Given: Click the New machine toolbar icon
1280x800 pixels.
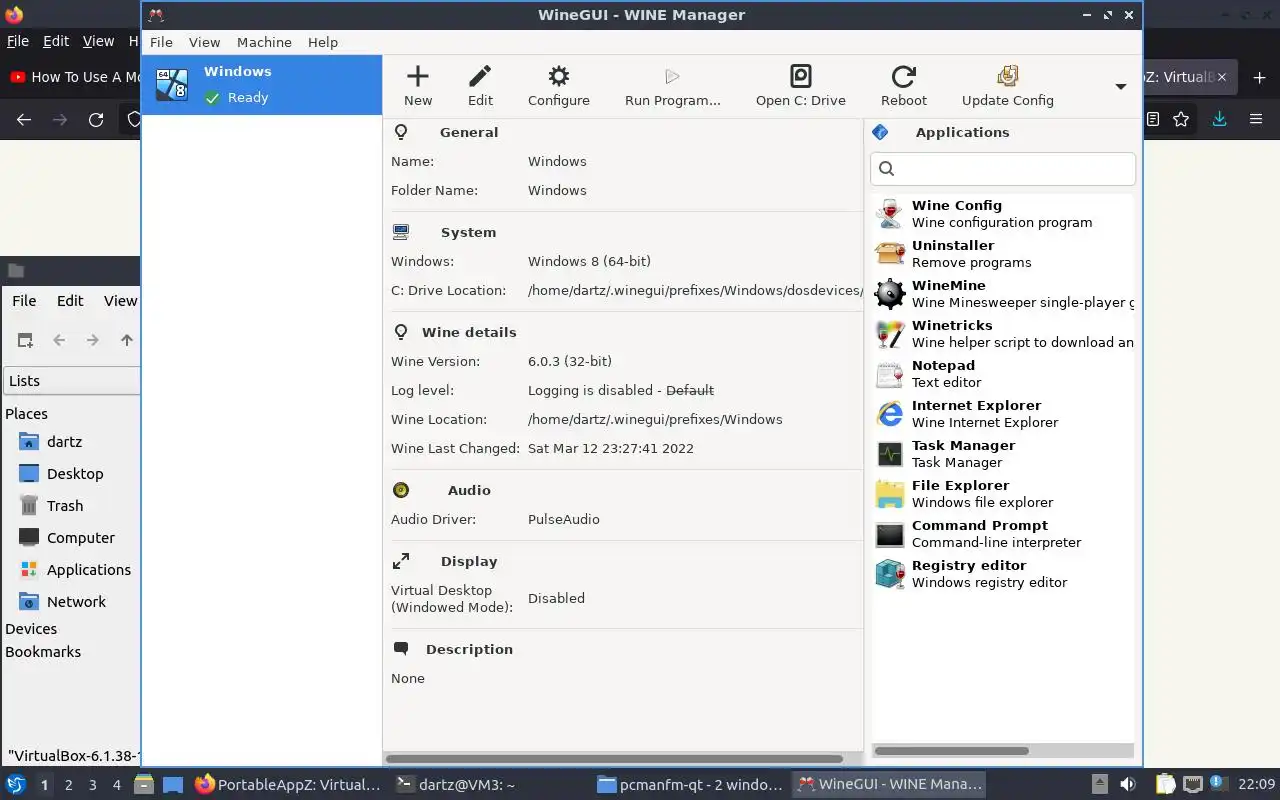Looking at the screenshot, I should click(418, 85).
